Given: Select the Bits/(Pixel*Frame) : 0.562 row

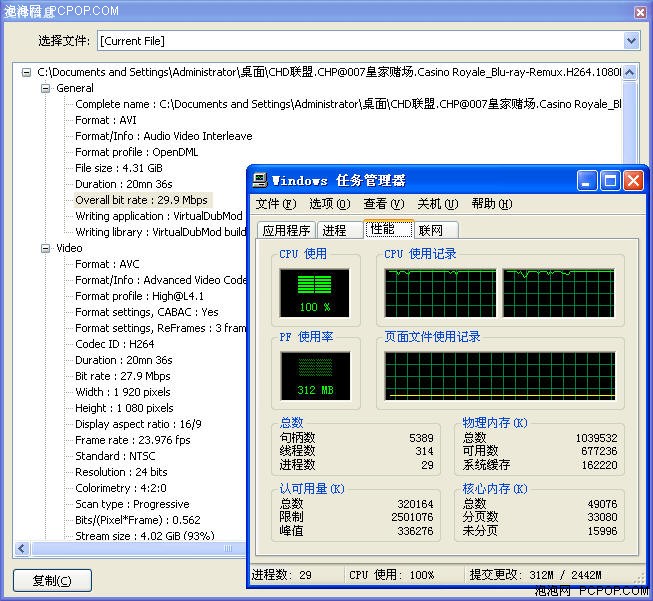Looking at the screenshot, I should pyautogui.click(x=138, y=521).
